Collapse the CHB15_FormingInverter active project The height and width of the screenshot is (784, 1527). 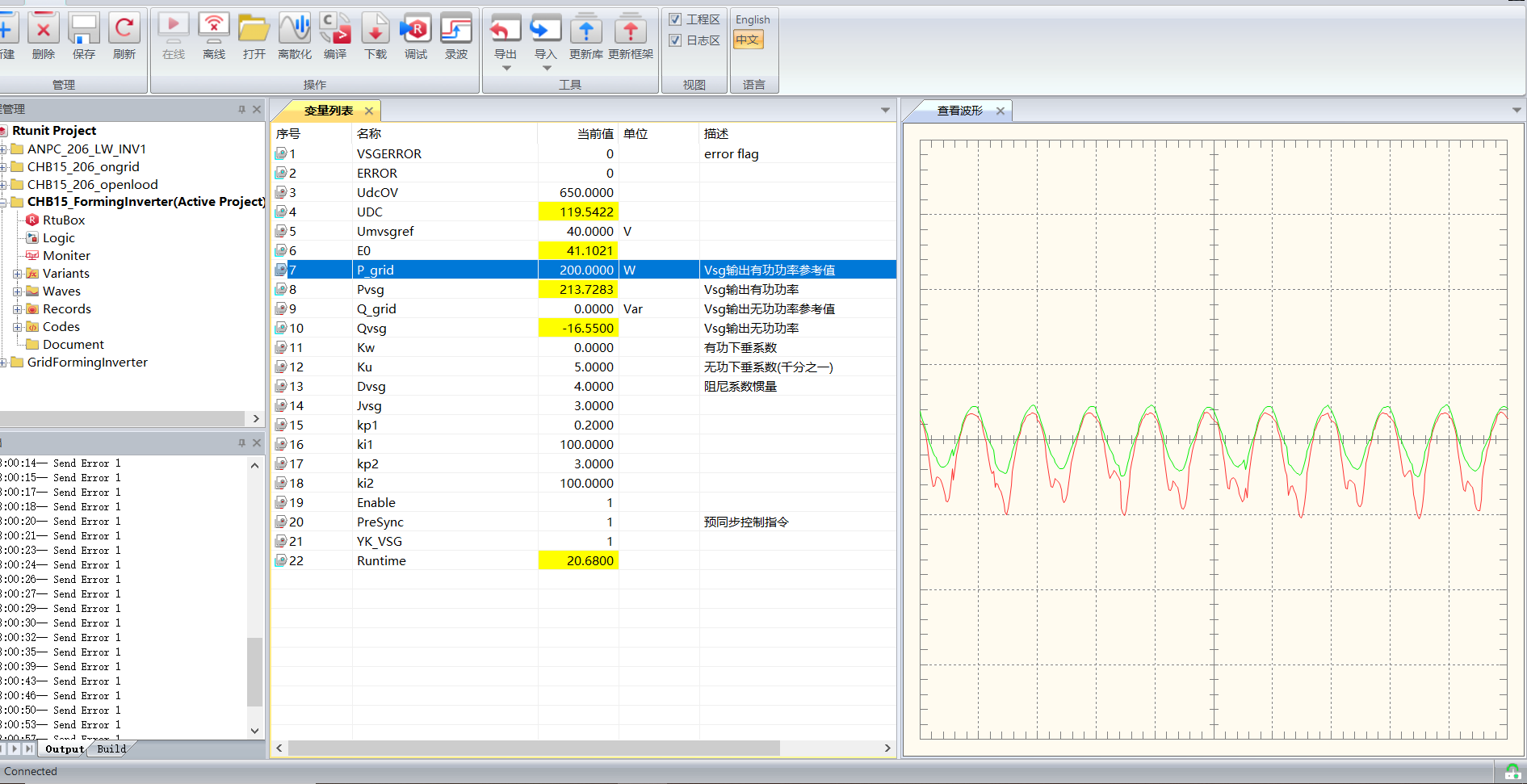(x=3, y=202)
